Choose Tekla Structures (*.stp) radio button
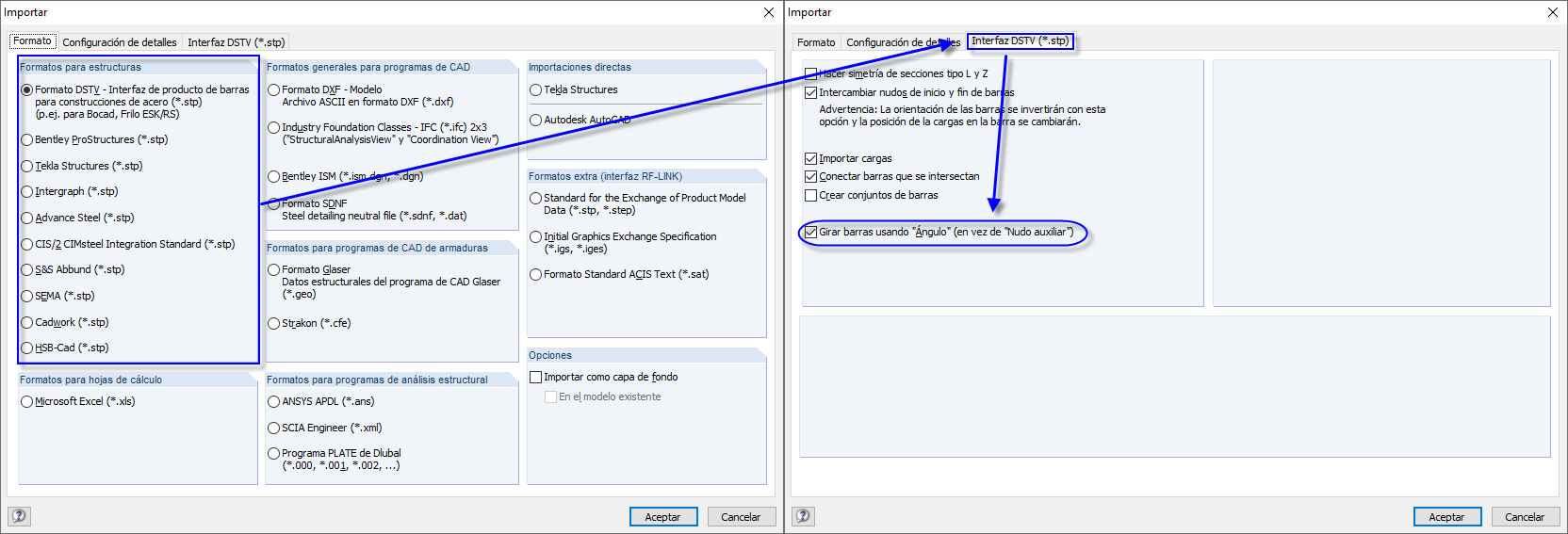Screen dimensions: 1568x534 click(27, 166)
